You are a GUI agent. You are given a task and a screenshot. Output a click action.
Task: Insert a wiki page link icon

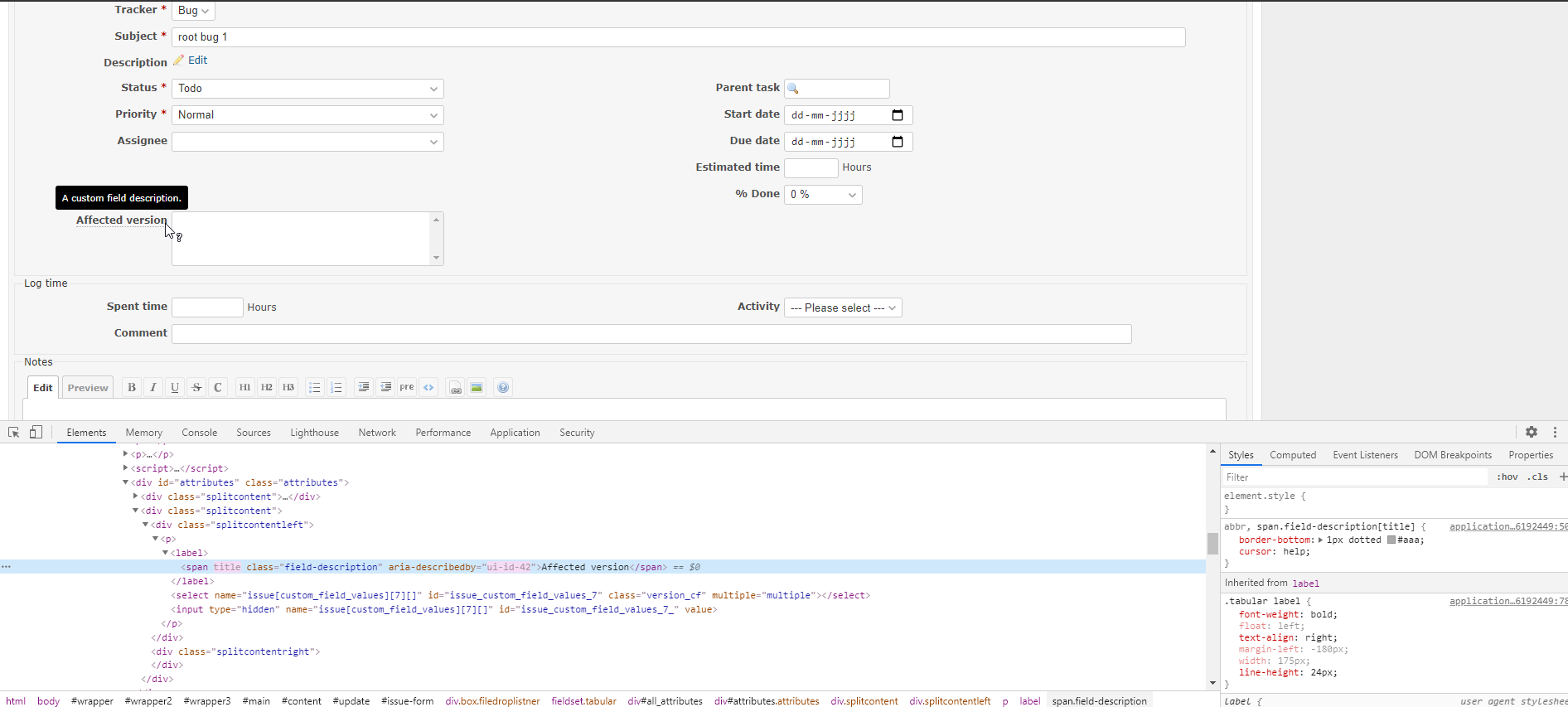[455, 387]
